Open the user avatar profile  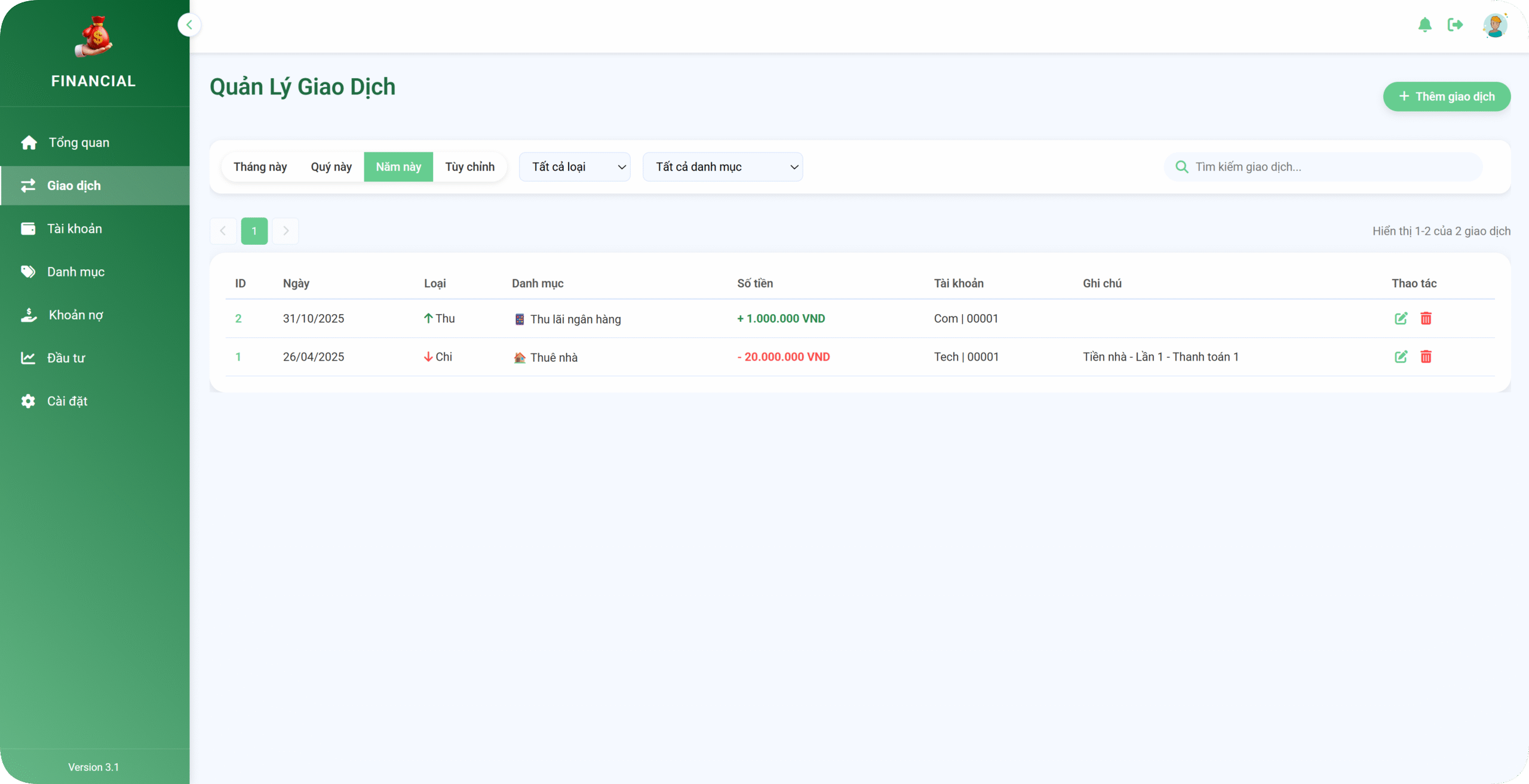1495,26
